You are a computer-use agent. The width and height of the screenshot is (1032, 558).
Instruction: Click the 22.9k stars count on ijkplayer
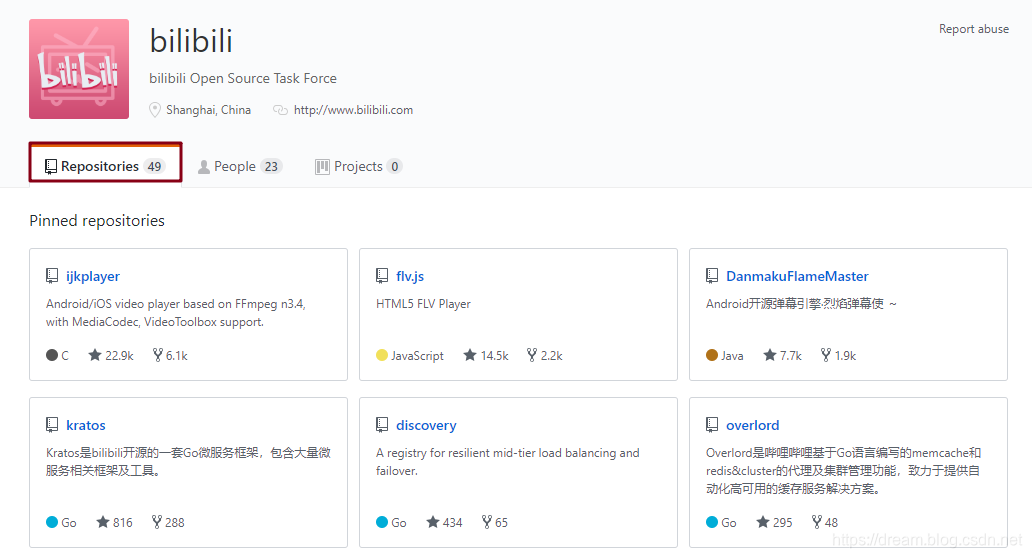[119, 356]
